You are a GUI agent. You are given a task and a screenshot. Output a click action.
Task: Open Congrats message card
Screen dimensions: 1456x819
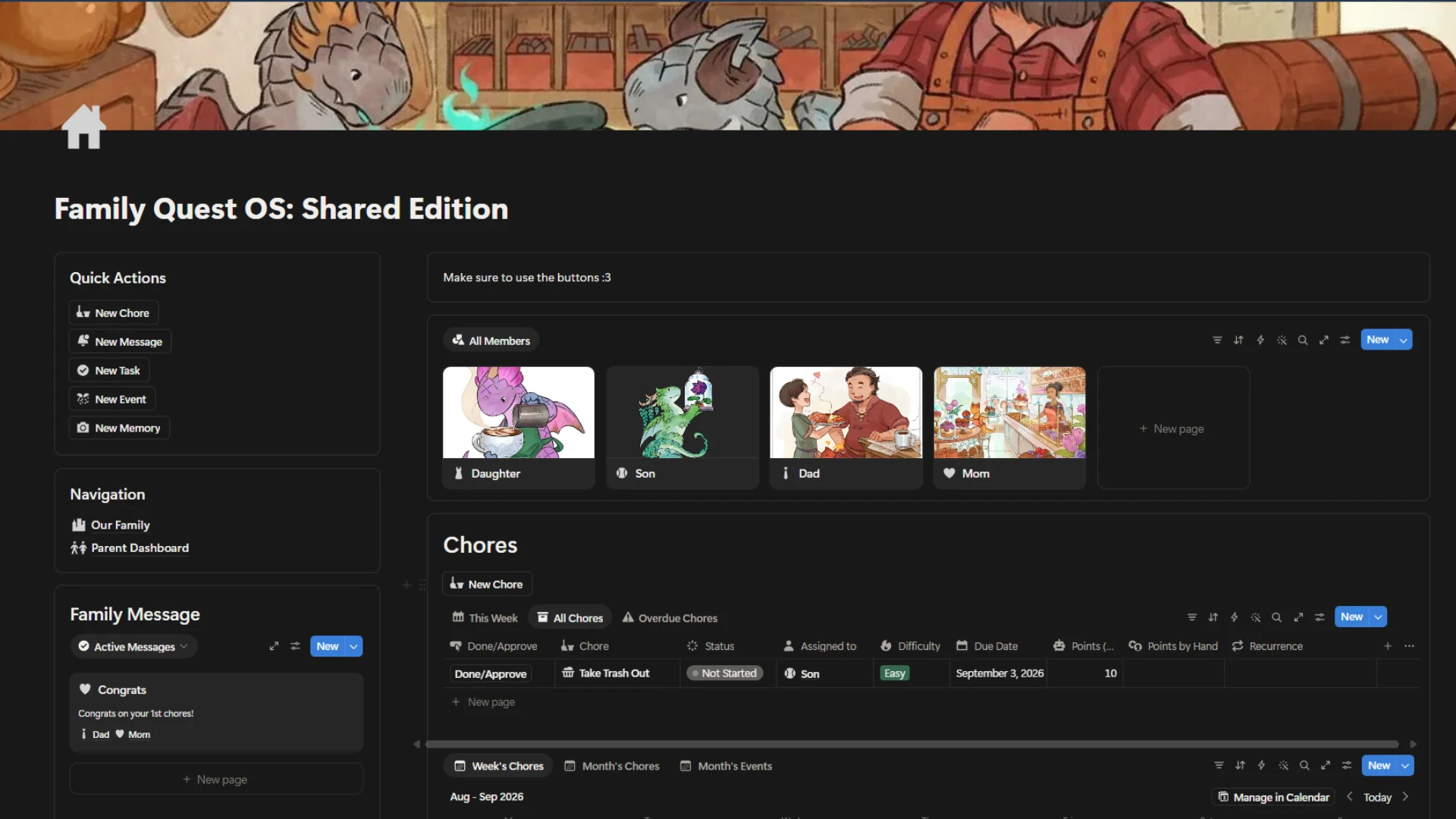click(x=216, y=712)
